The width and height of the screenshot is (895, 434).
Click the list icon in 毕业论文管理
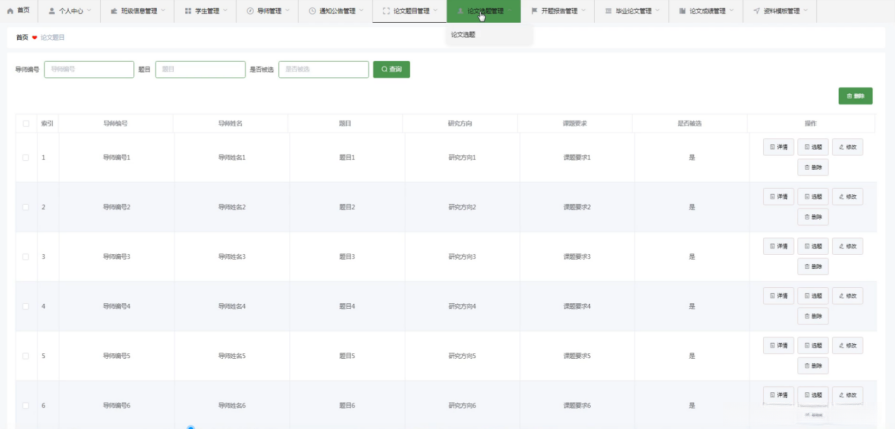608,11
